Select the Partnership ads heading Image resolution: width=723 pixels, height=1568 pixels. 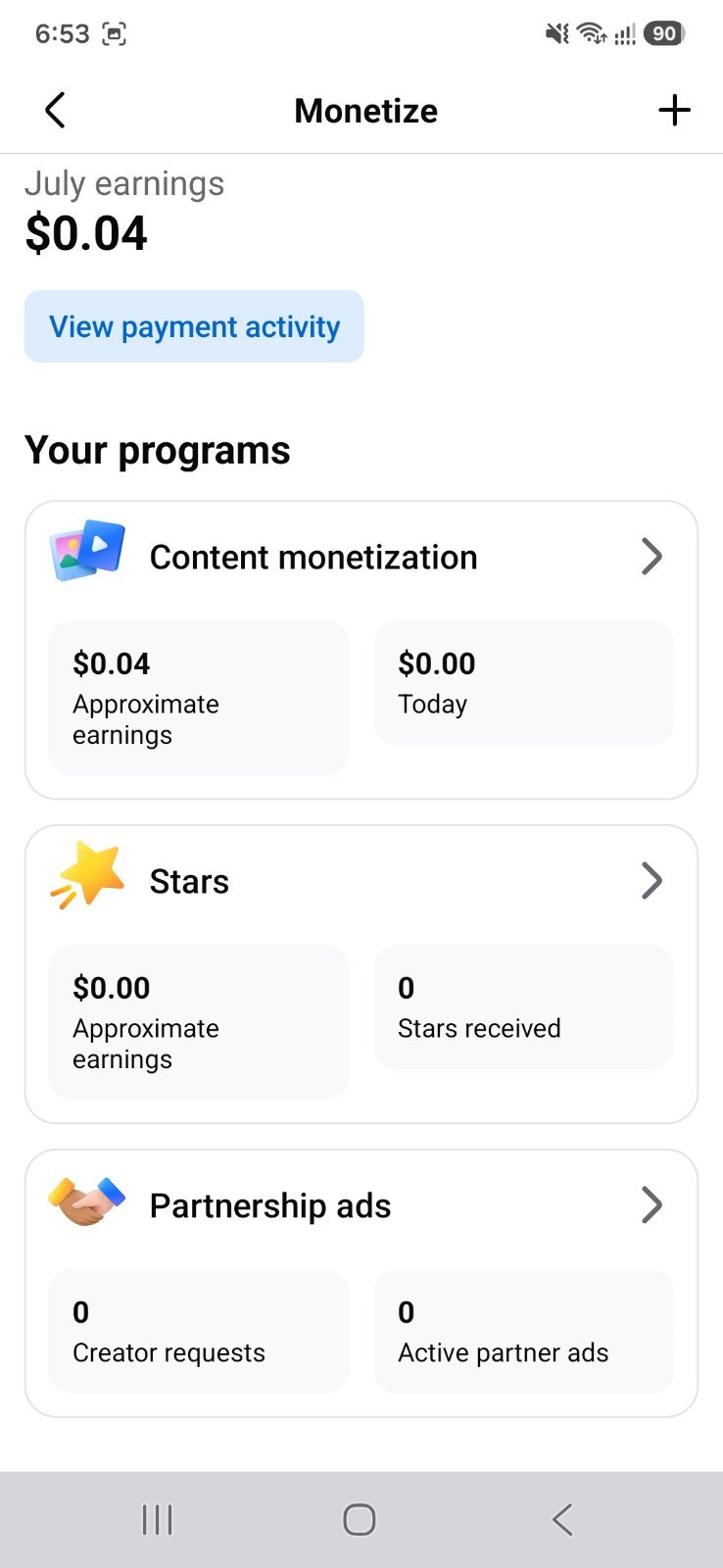pyautogui.click(x=270, y=1206)
